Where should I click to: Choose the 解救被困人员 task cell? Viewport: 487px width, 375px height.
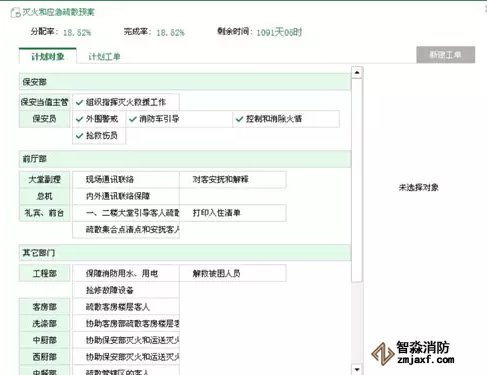click(233, 274)
